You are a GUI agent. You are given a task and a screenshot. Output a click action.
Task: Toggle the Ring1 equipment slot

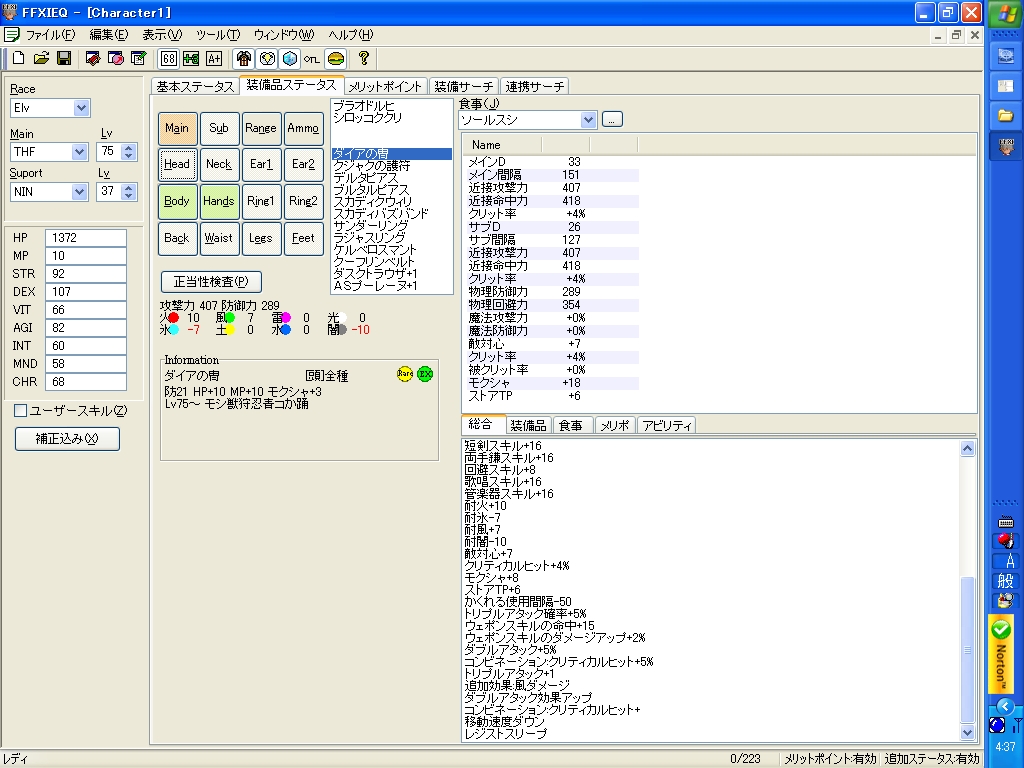coord(261,201)
